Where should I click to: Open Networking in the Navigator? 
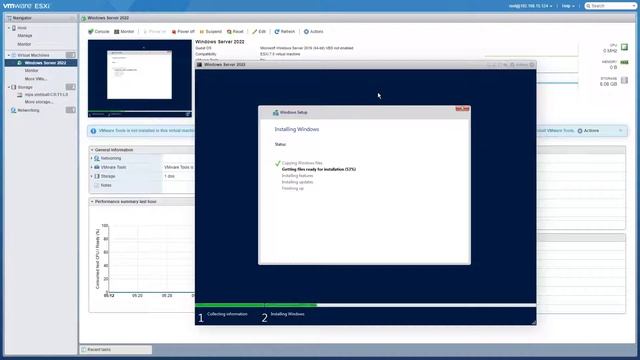[x=28, y=110]
